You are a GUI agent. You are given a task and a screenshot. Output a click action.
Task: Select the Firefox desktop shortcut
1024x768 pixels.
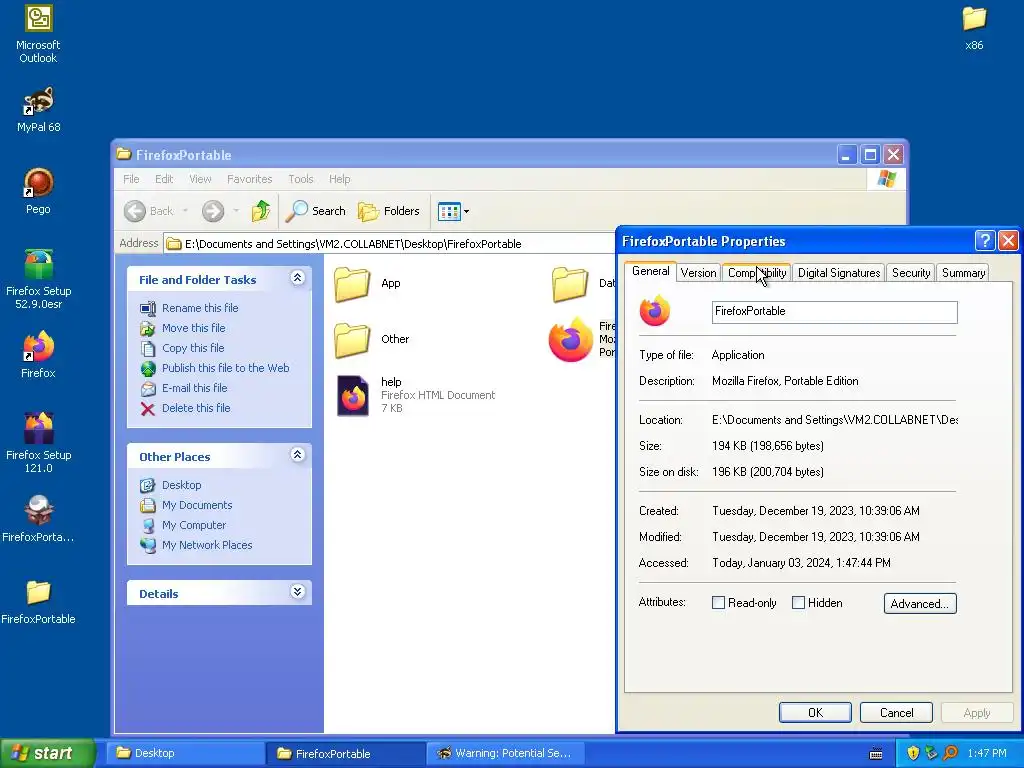(x=38, y=355)
